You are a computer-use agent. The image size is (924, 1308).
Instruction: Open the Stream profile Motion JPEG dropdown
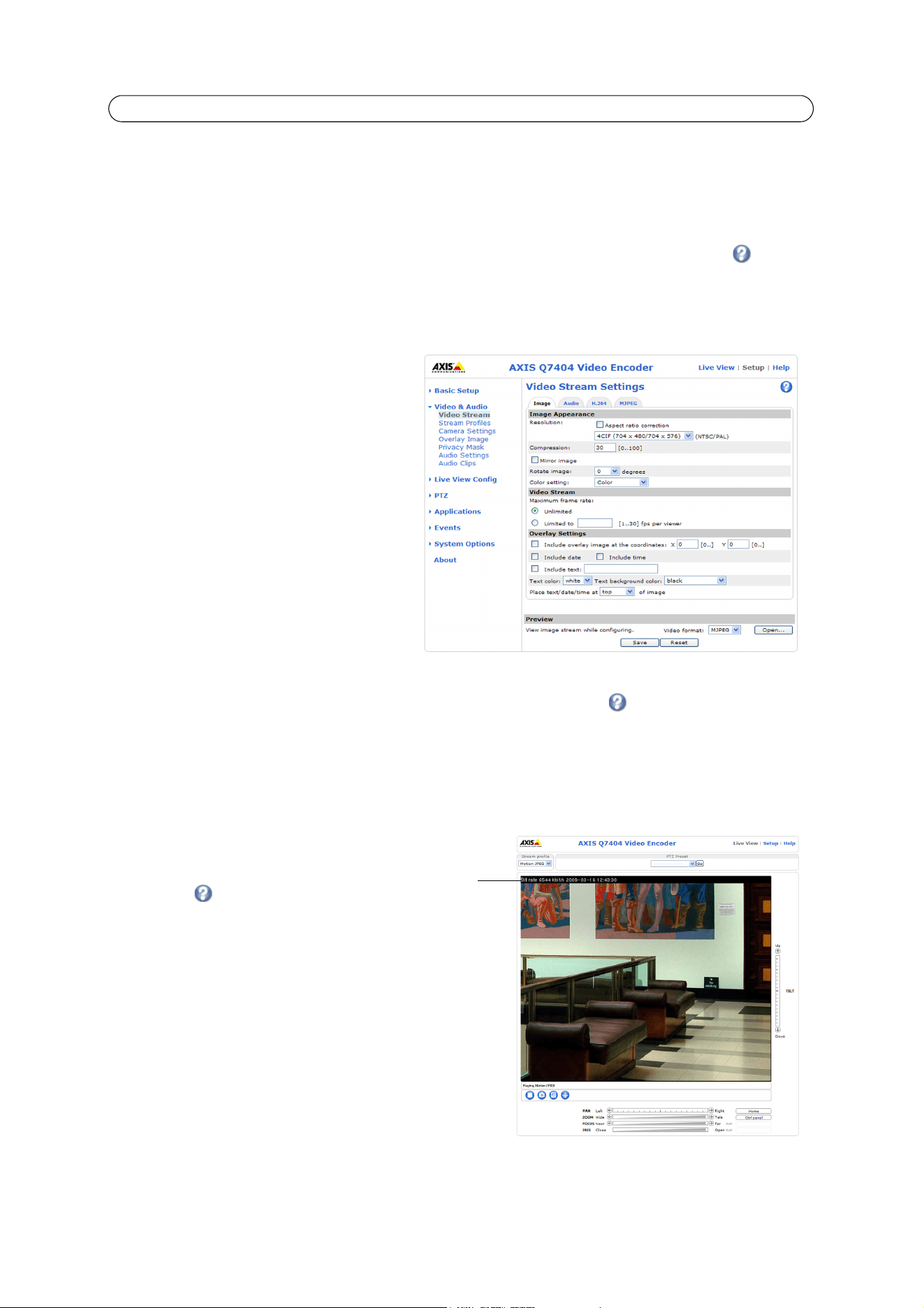(535, 864)
